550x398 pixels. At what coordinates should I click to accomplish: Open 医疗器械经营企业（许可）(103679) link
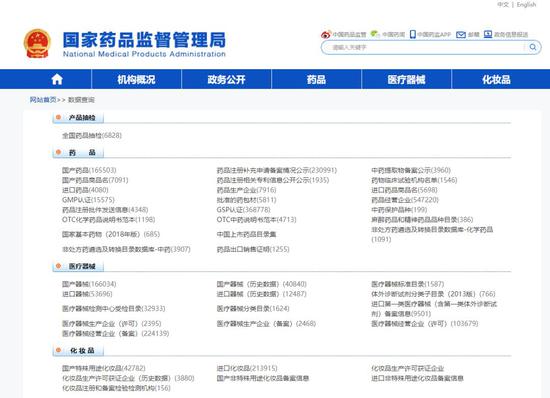coord(425,323)
